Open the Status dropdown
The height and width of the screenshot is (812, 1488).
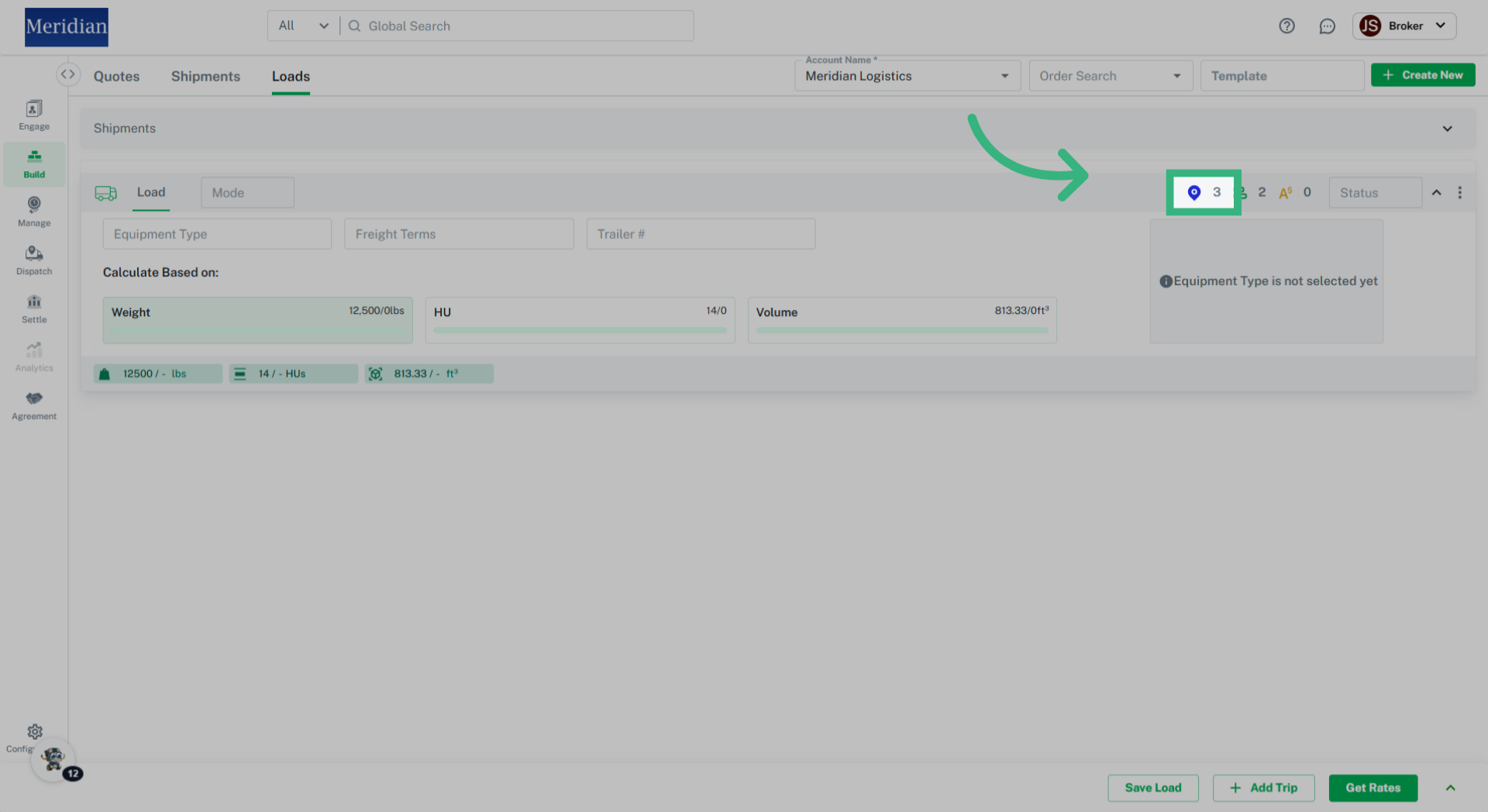[1375, 192]
